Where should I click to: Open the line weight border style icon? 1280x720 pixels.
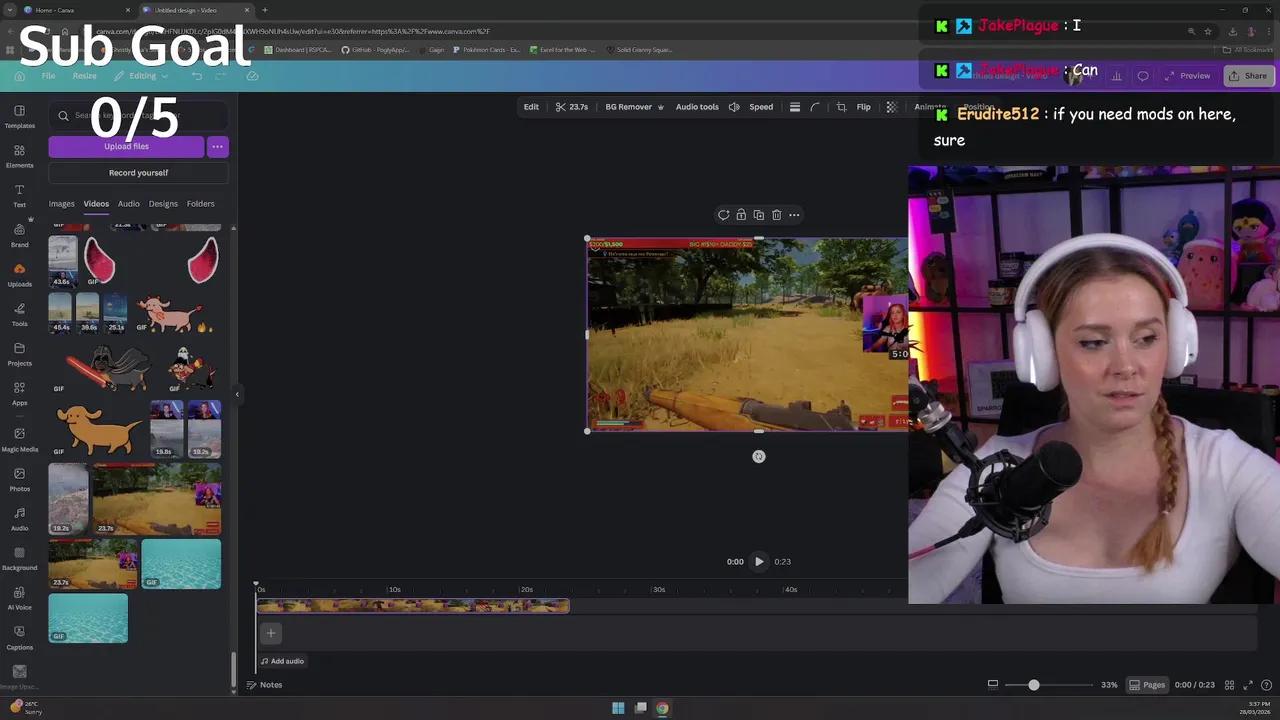tap(795, 107)
